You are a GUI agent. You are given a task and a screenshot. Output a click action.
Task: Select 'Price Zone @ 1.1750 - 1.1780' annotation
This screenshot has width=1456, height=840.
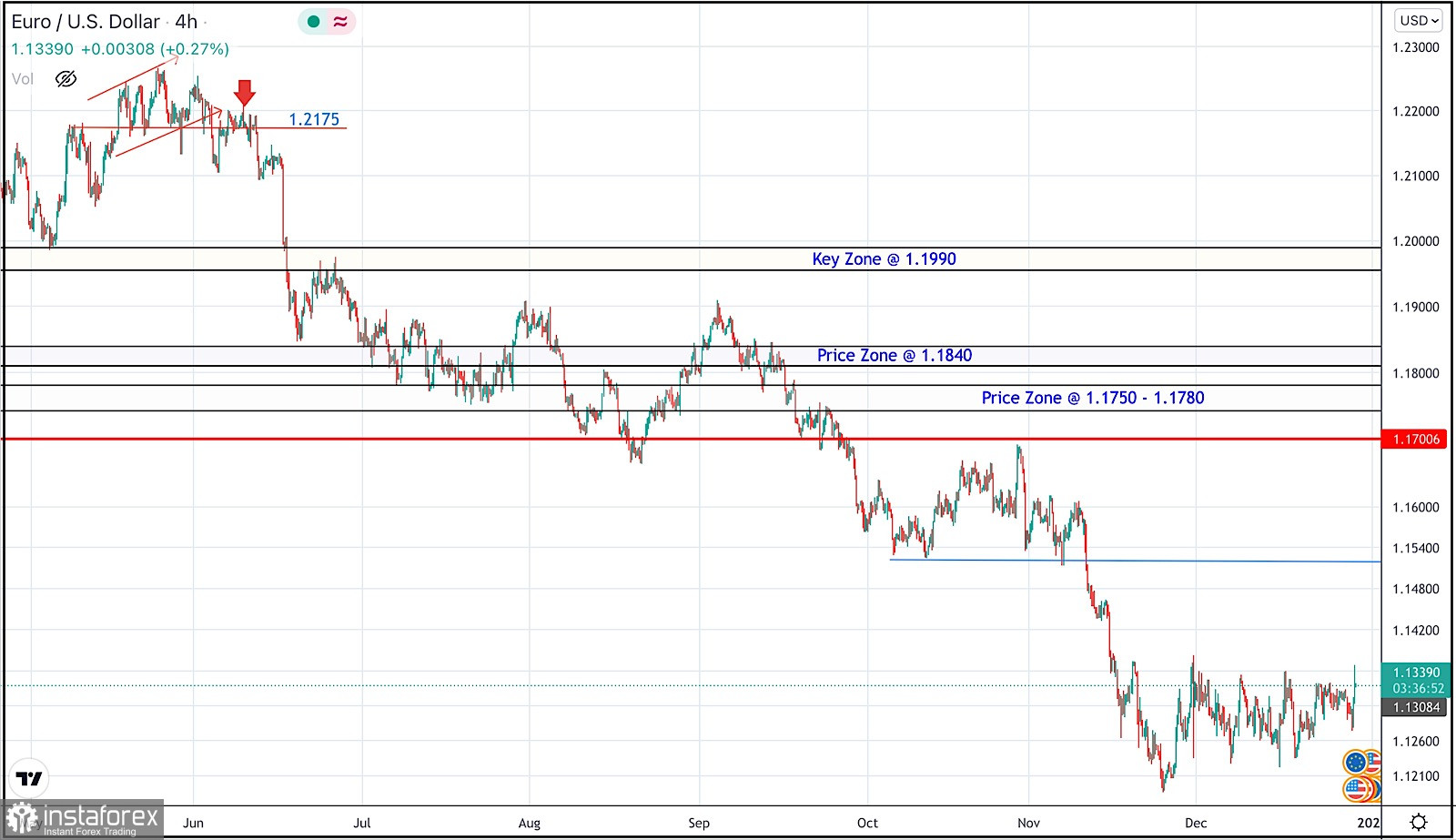(x=1093, y=398)
